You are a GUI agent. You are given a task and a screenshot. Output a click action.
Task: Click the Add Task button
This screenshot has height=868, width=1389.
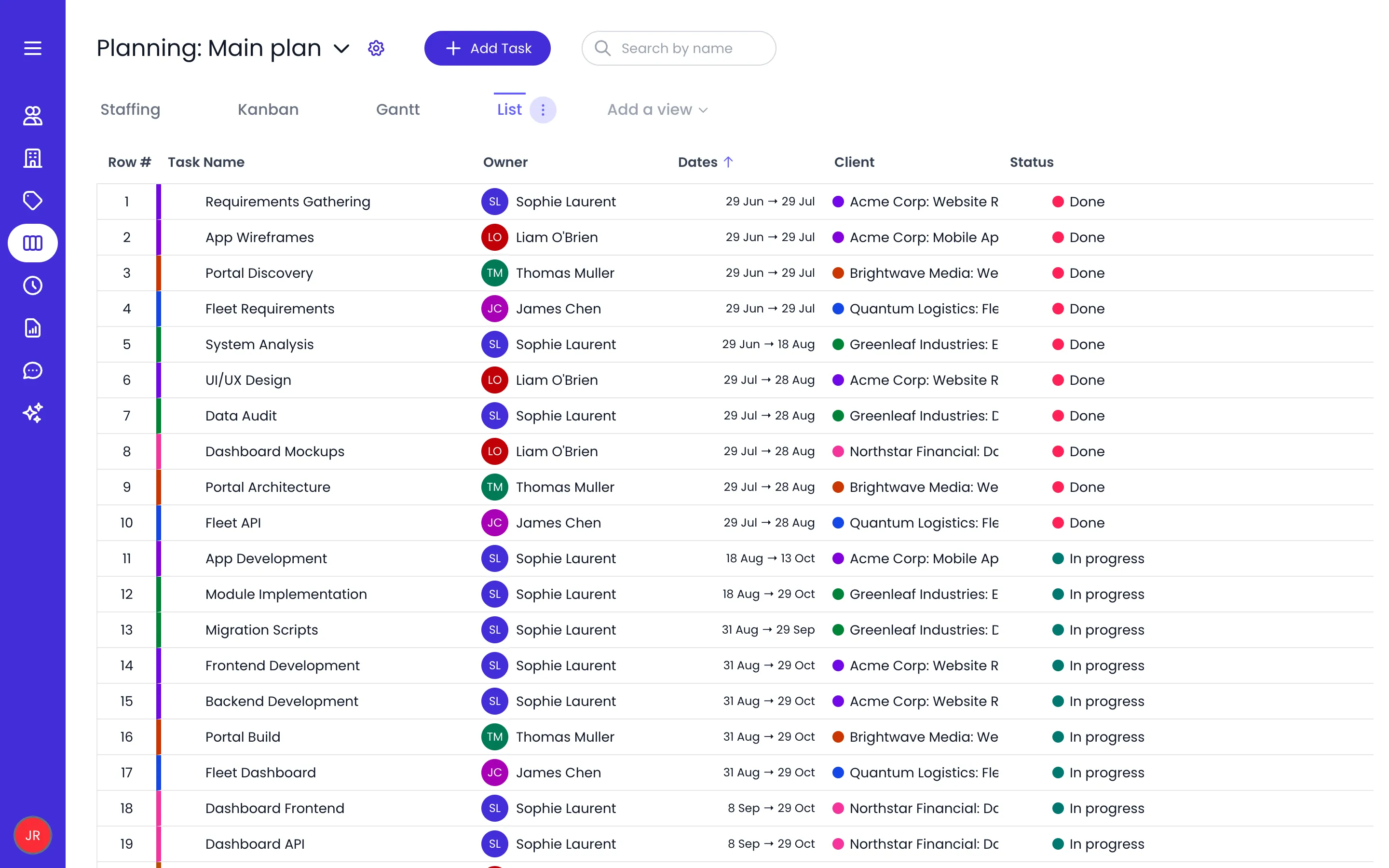[487, 48]
